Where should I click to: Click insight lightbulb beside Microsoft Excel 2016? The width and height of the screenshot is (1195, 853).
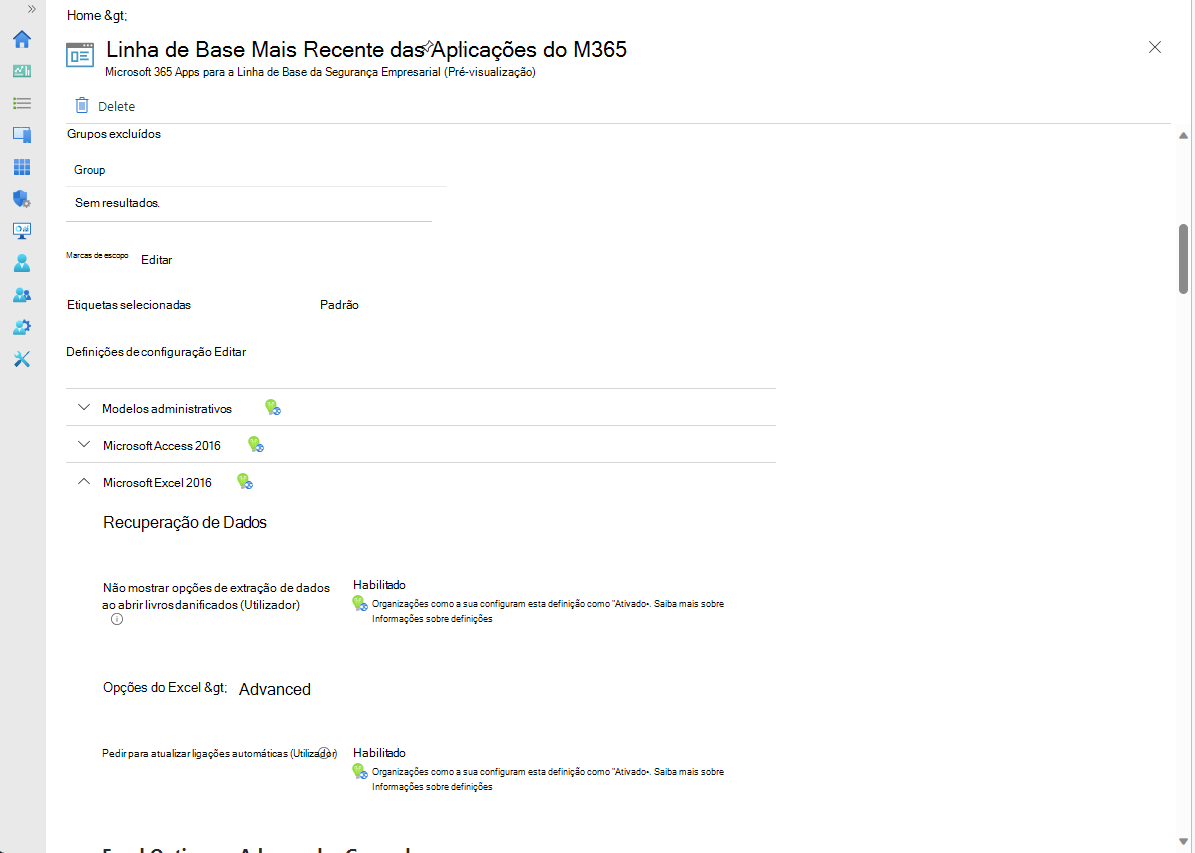pyautogui.click(x=245, y=481)
